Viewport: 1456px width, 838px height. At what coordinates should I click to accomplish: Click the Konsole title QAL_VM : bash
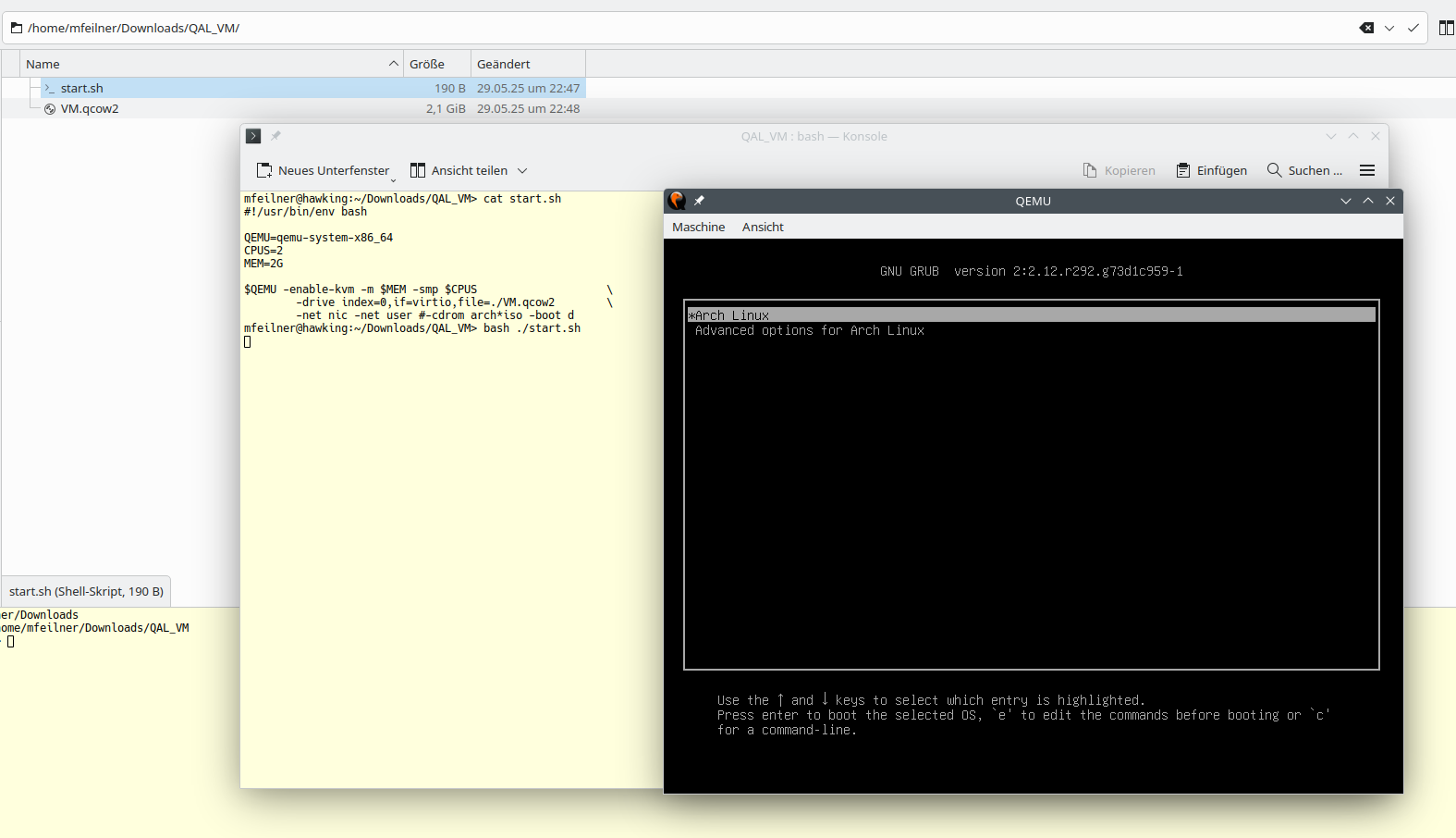[x=814, y=136]
